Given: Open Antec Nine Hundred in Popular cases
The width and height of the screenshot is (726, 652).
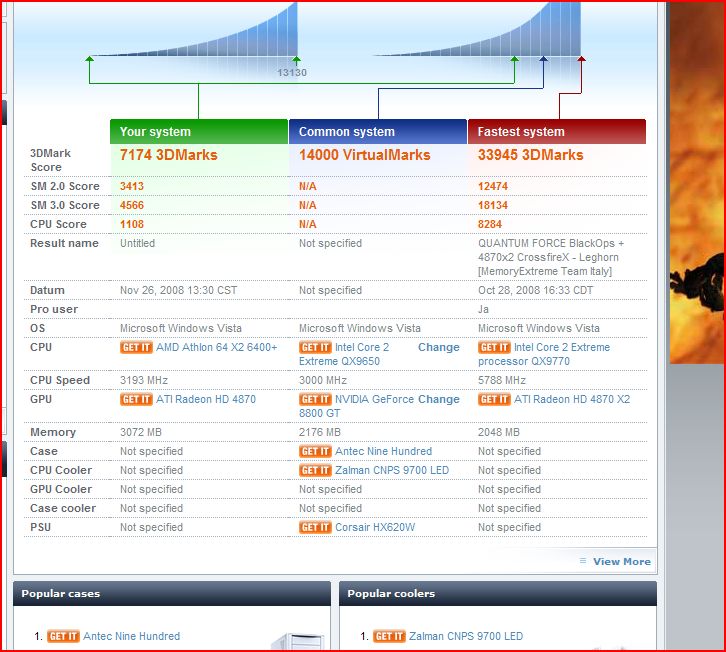Looking at the screenshot, I should point(131,636).
